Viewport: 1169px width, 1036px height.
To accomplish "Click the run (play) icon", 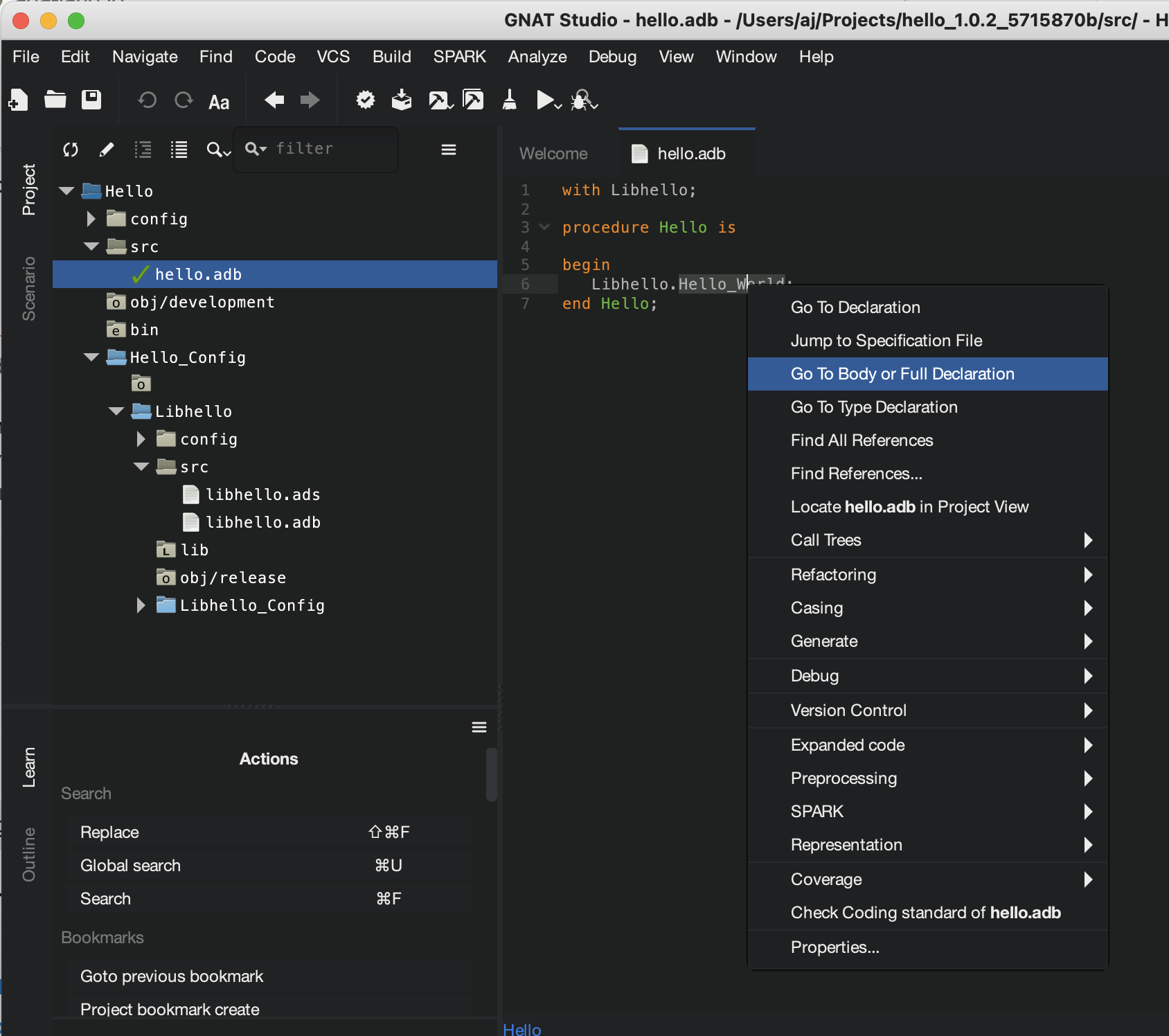I will click(546, 100).
